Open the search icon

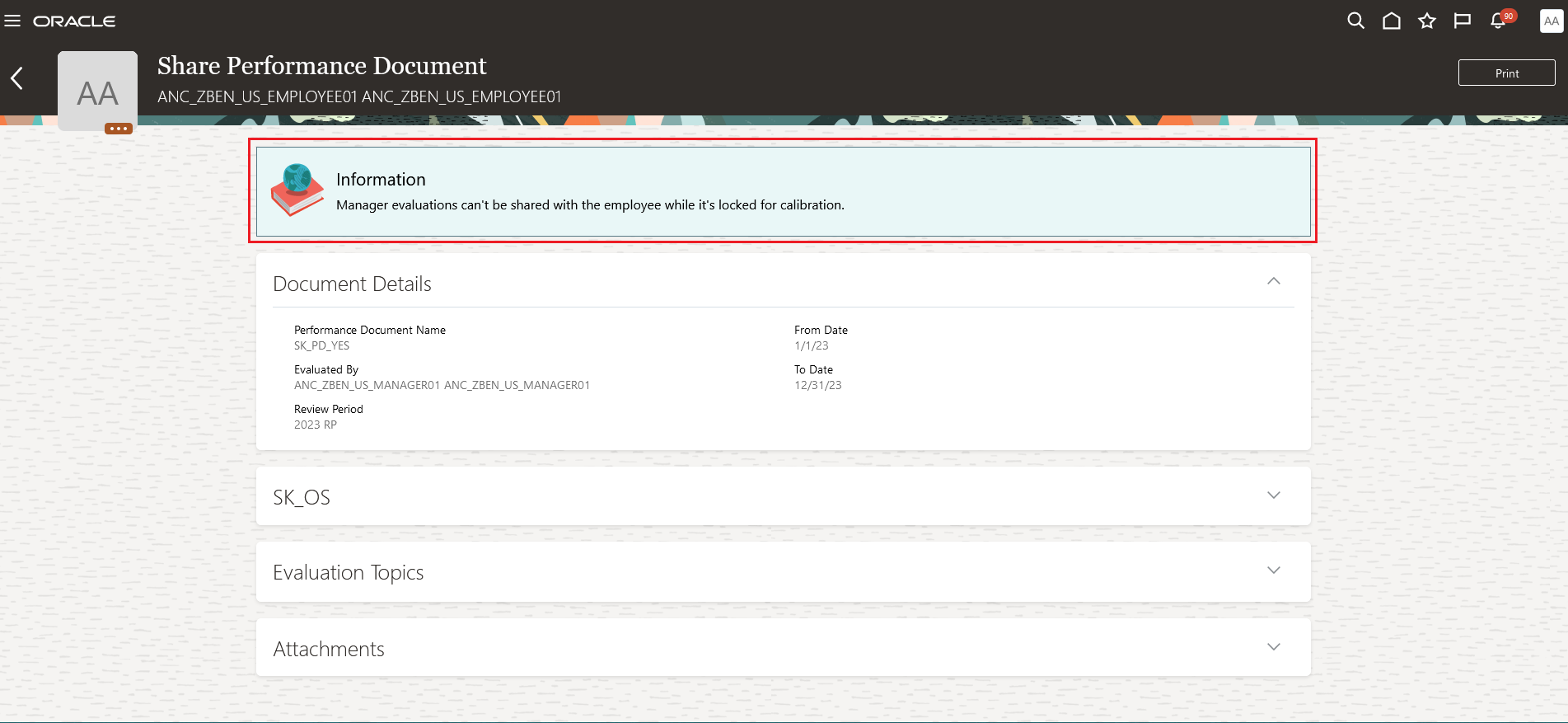click(1355, 21)
